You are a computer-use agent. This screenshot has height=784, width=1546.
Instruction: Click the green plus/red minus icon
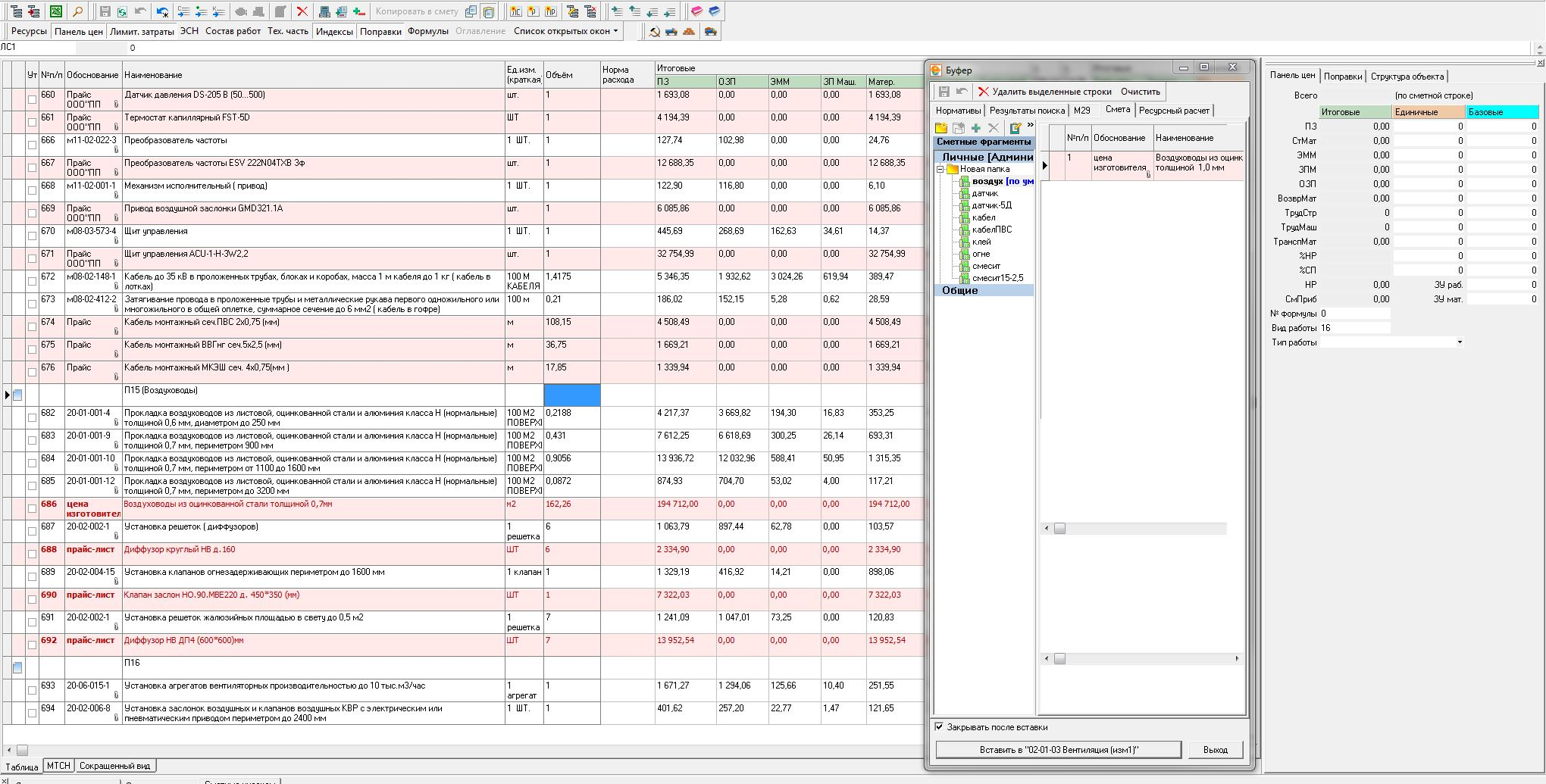point(358,11)
